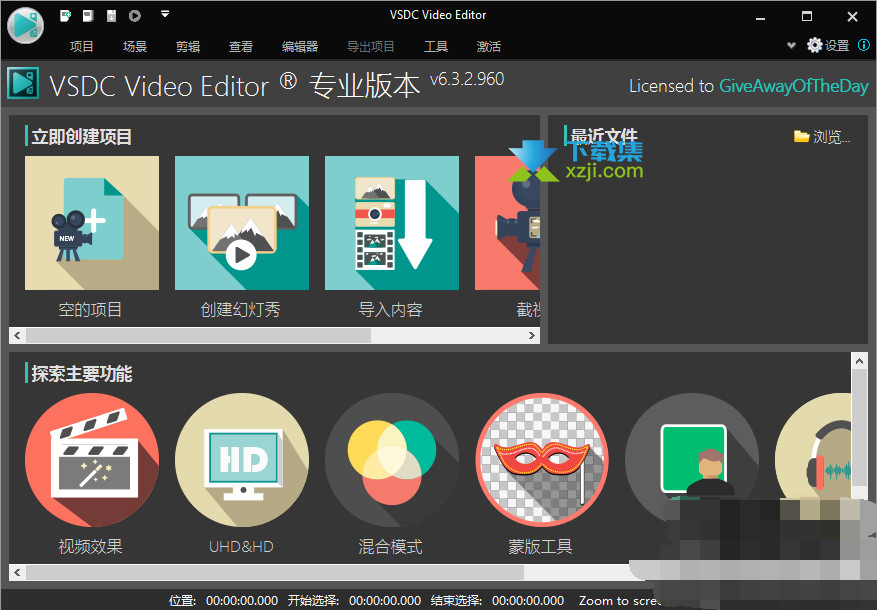Click the 视频效果 clapperboard icon

92,460
